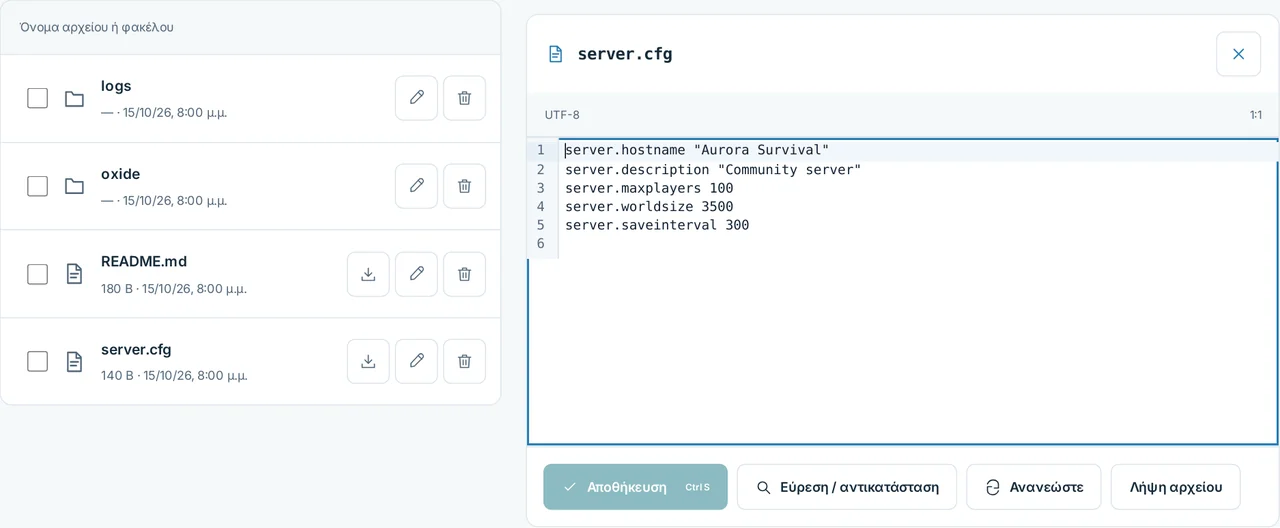The width and height of the screenshot is (1280, 528).
Task: Tick the server.cfg checkbox
Action: coord(37,361)
